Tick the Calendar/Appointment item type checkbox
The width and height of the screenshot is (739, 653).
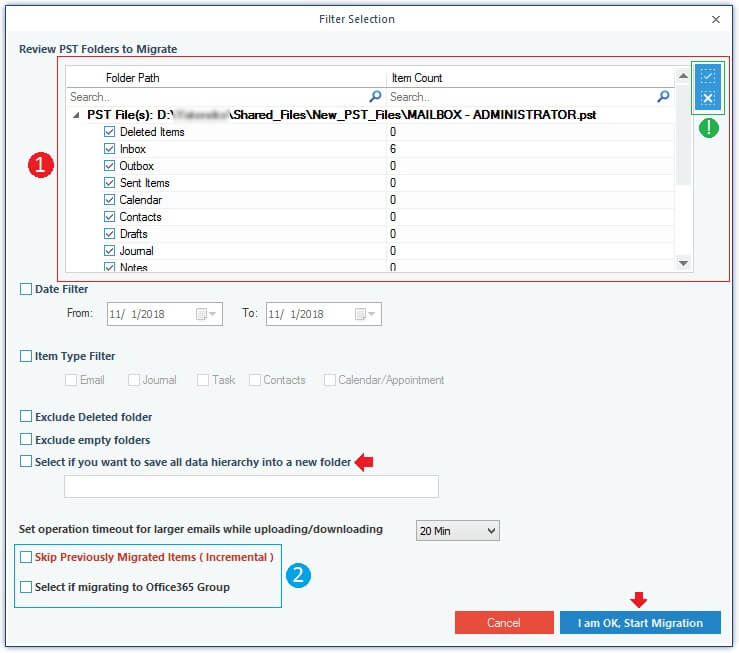pos(329,380)
